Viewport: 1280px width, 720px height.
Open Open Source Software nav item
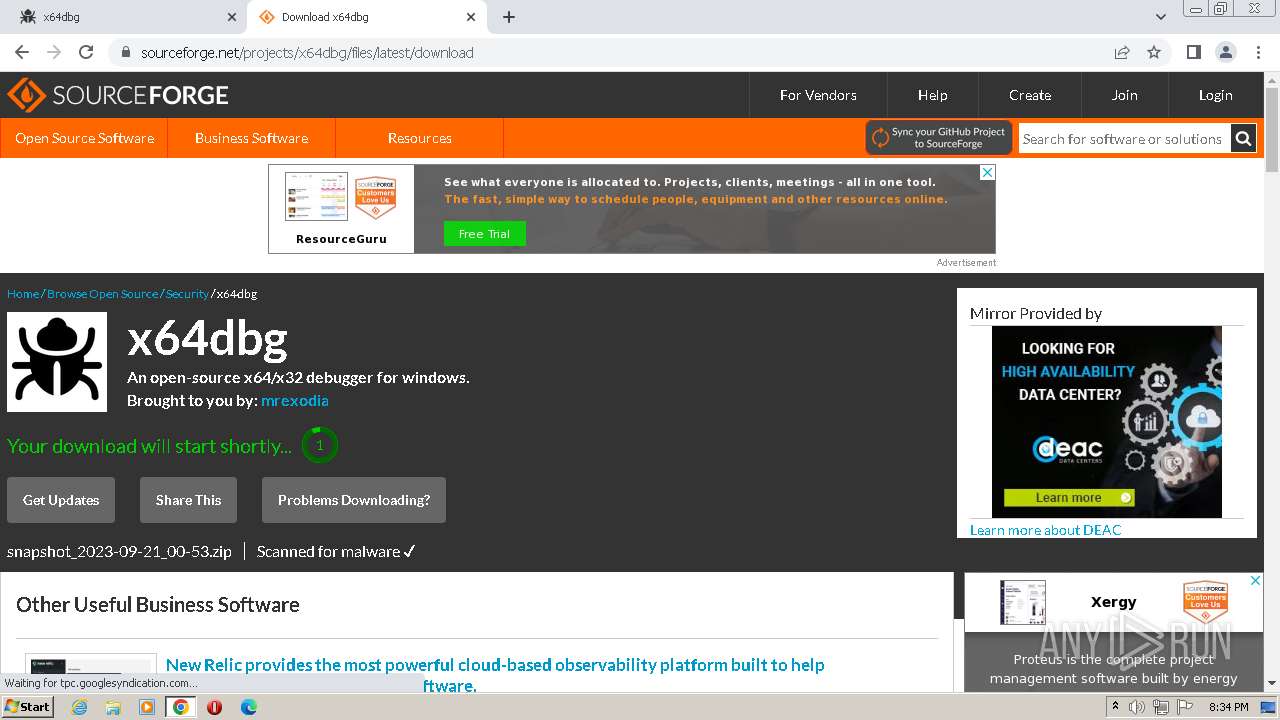tap(84, 138)
